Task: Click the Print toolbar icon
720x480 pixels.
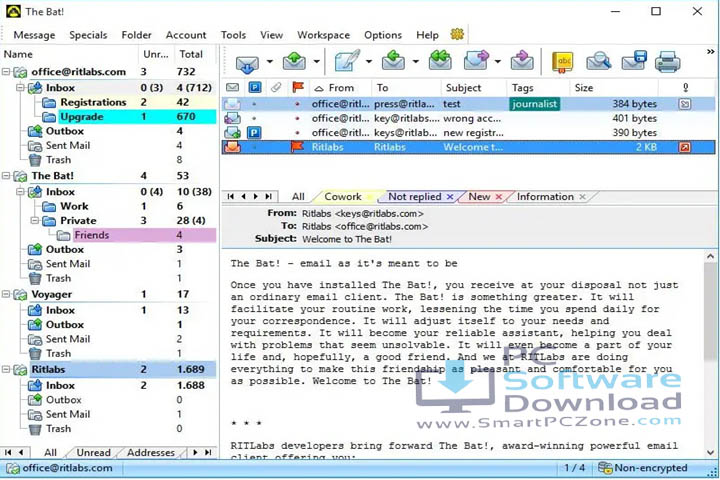Action: point(667,62)
